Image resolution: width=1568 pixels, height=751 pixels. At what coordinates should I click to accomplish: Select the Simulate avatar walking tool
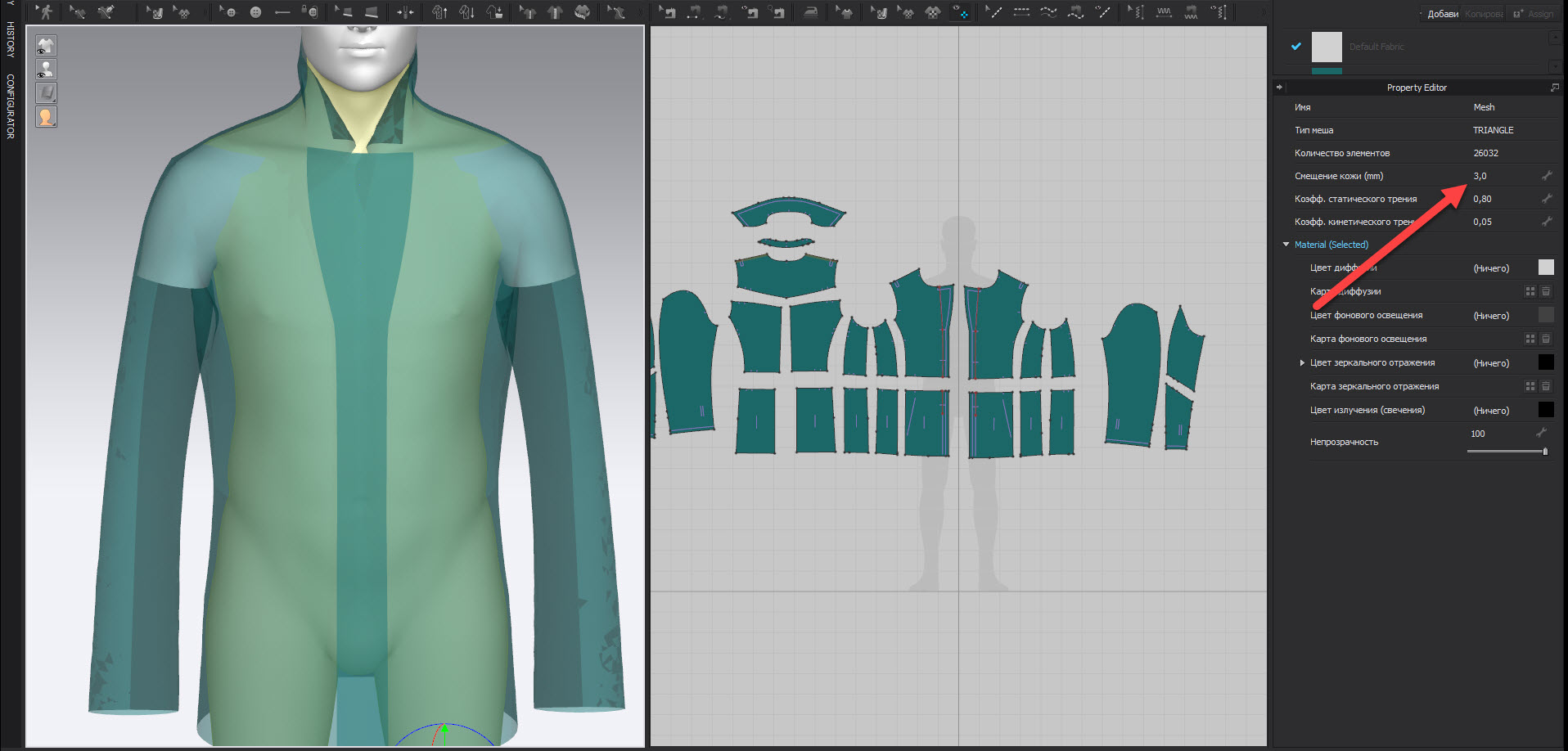(44, 11)
